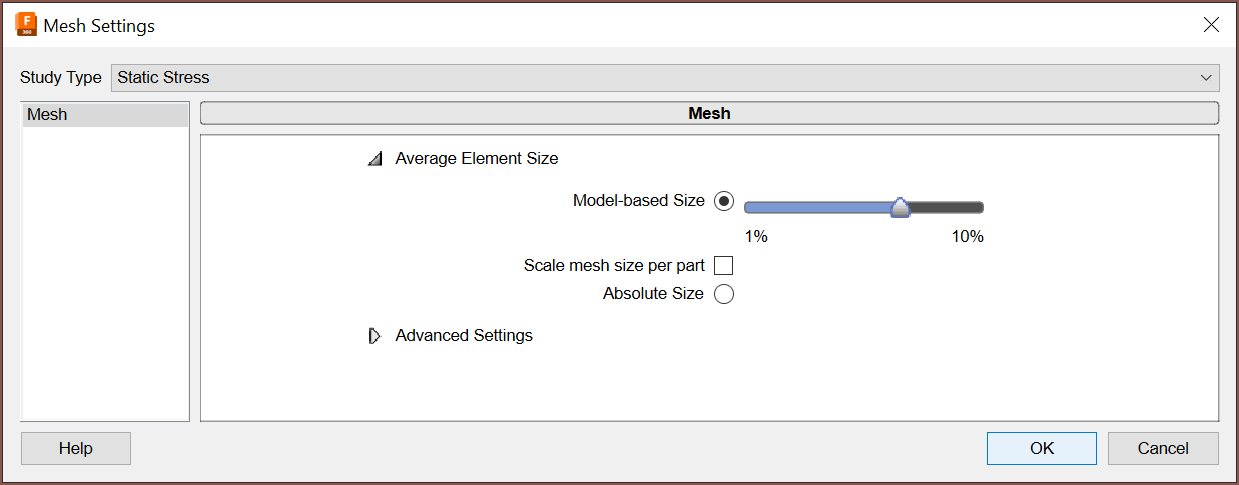Enable Scale mesh size per part checkbox
1239x485 pixels.
(724, 266)
